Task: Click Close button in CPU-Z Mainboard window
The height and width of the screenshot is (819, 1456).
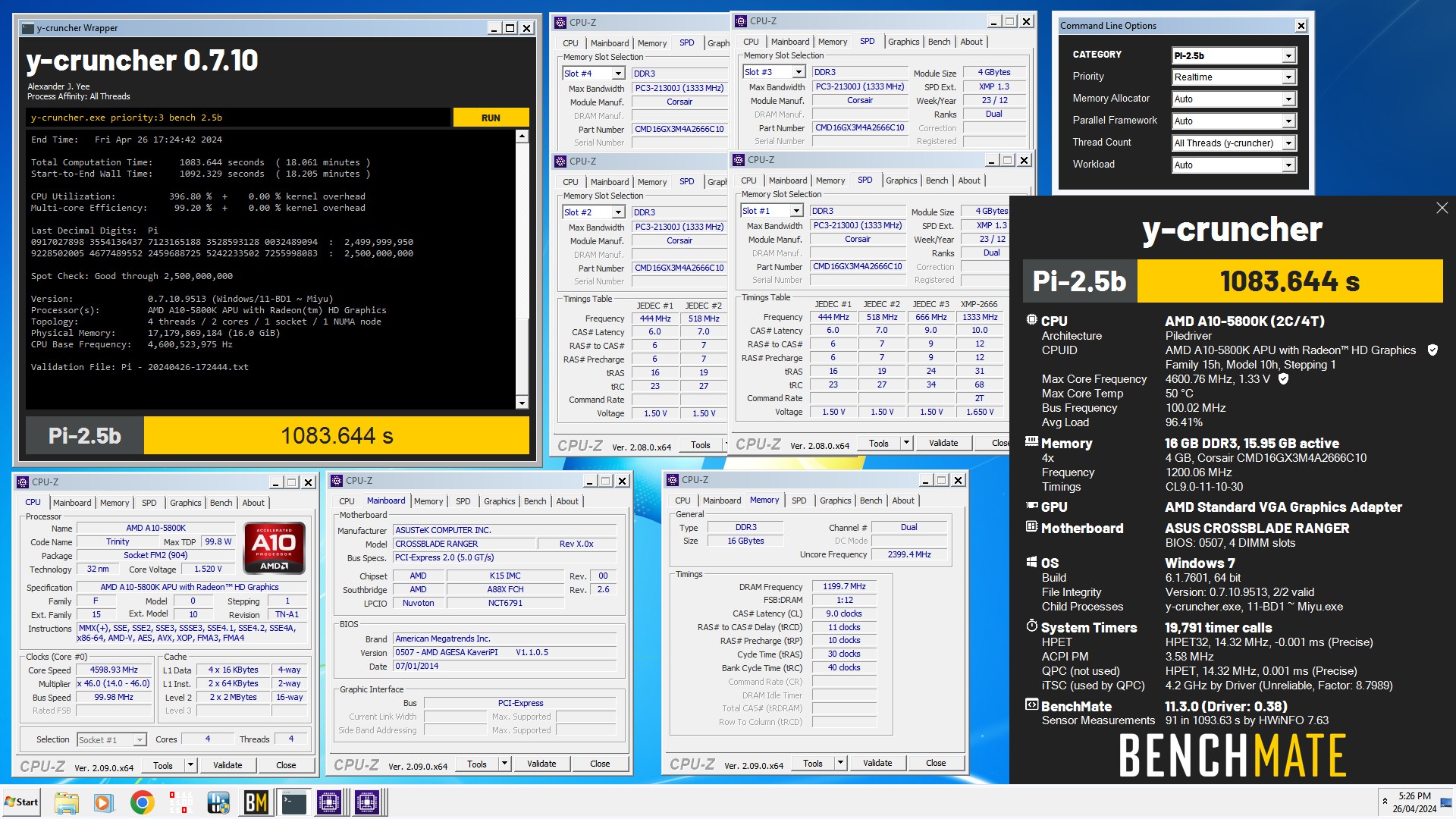Action: coord(600,764)
